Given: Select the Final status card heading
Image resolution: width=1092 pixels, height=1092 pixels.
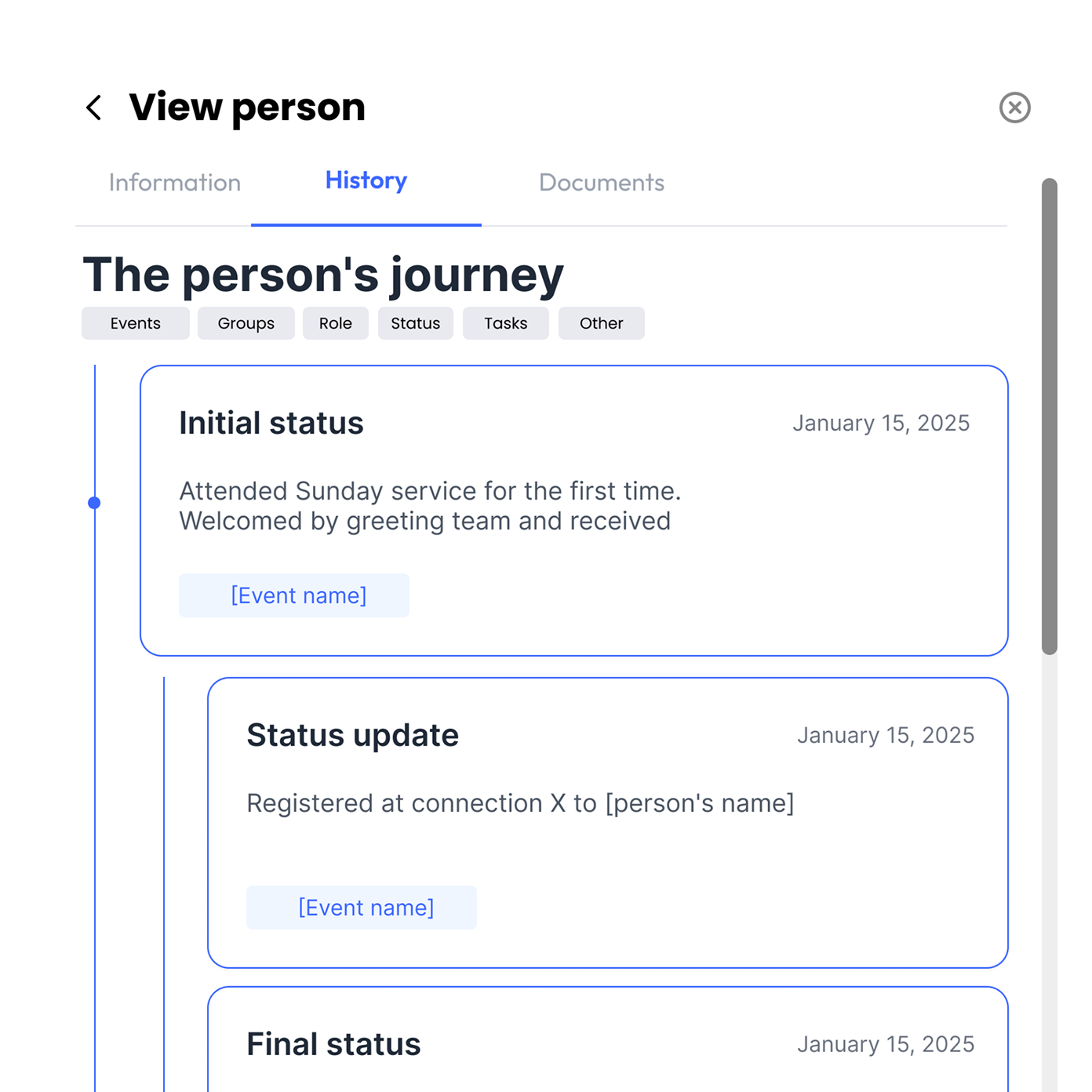Looking at the screenshot, I should (x=333, y=1045).
